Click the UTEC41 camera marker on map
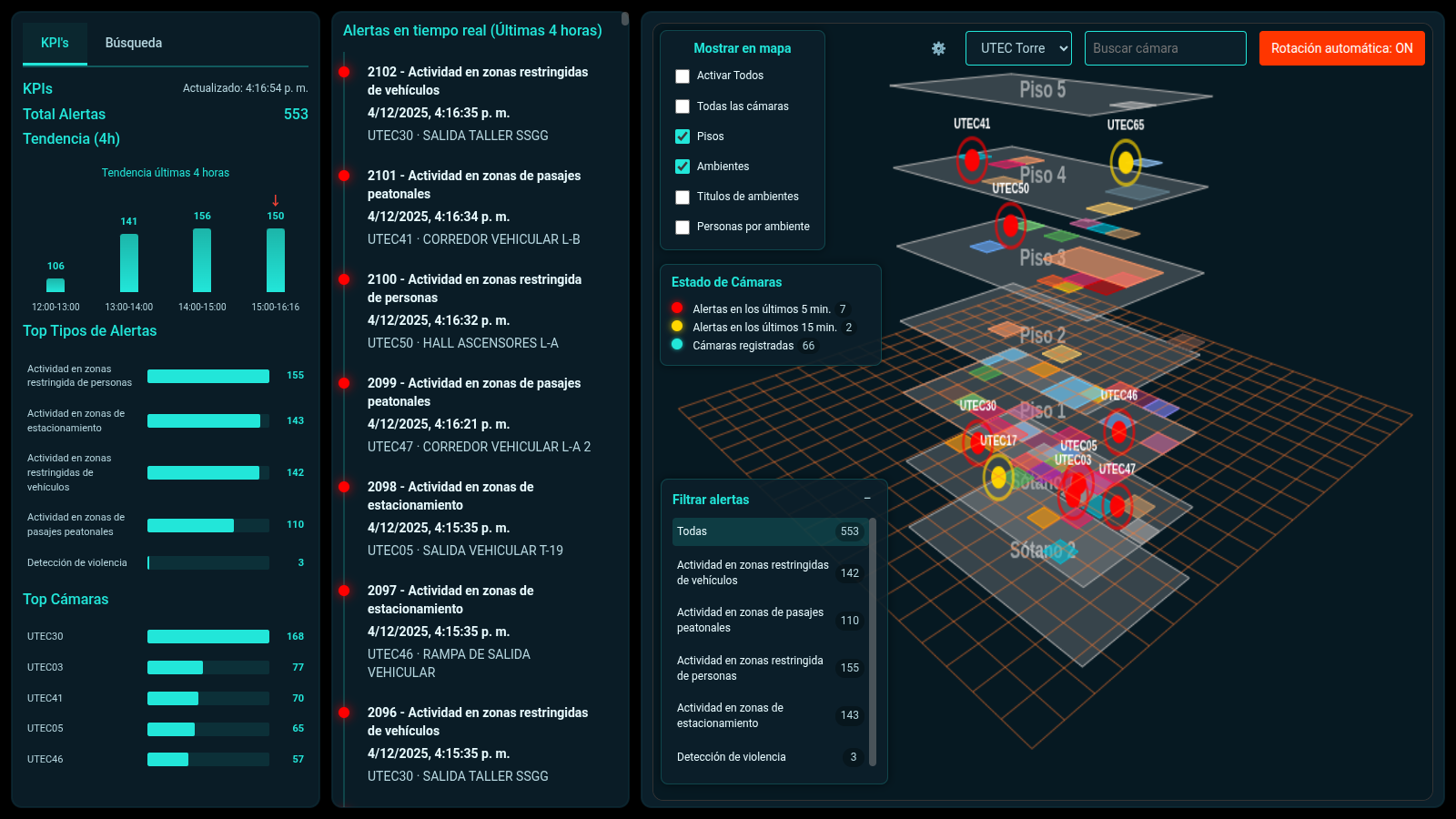Image resolution: width=1456 pixels, height=819 pixels. (x=972, y=160)
